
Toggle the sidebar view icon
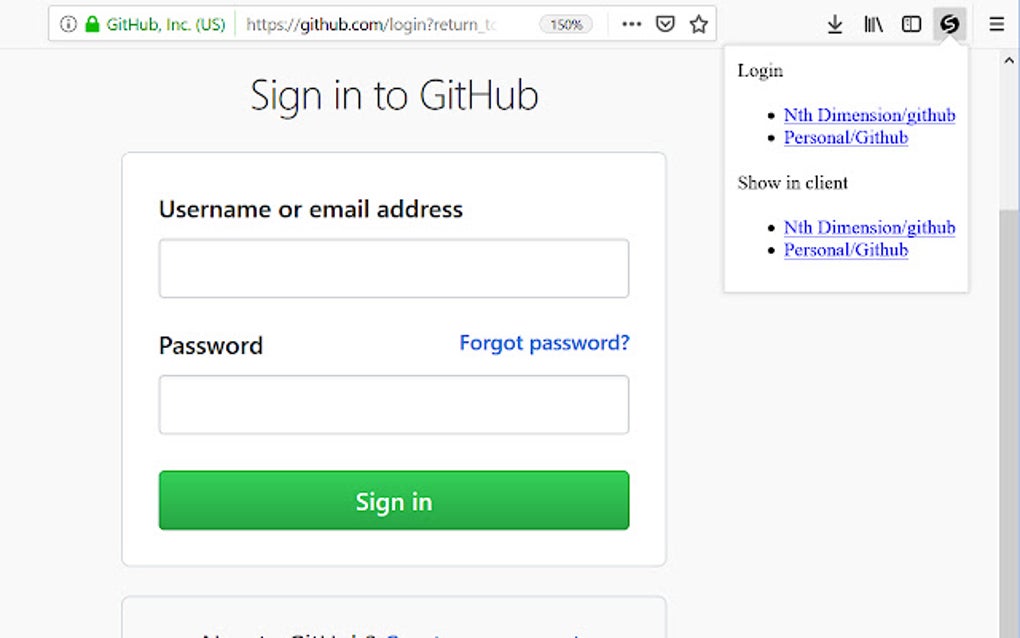[x=911, y=24]
